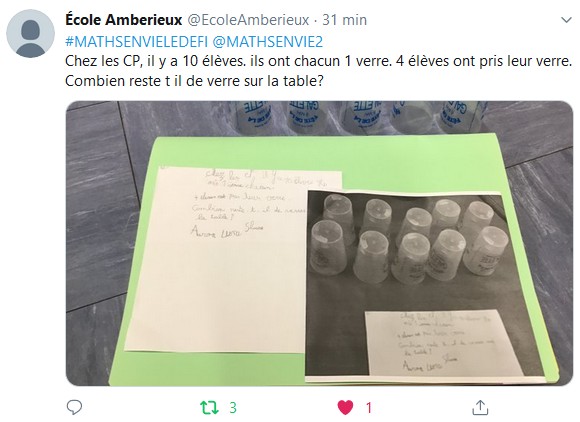Open the #MATHSENVIELEDEFI hashtag link
The height and width of the screenshot is (422, 580).
(136, 42)
